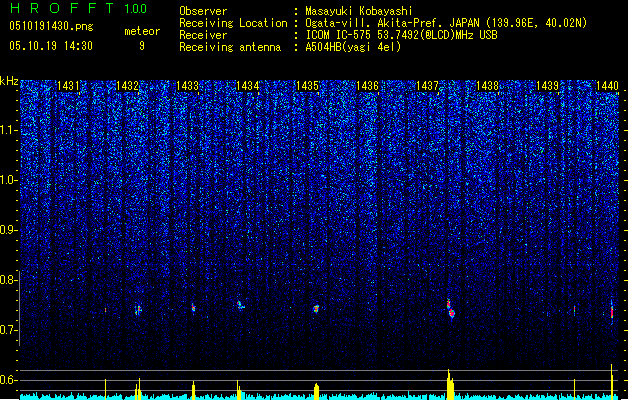629x400 pixels.
Task: Click the date stamp 05.10.19 14:30
Action: pos(51,46)
